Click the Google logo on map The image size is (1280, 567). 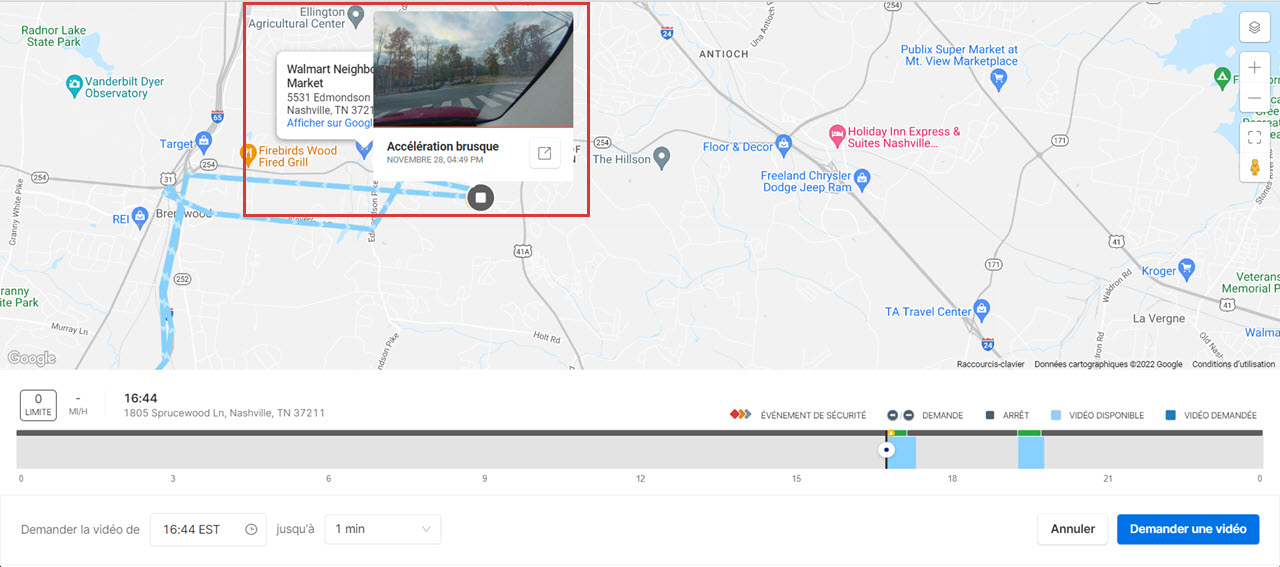[x=32, y=358]
